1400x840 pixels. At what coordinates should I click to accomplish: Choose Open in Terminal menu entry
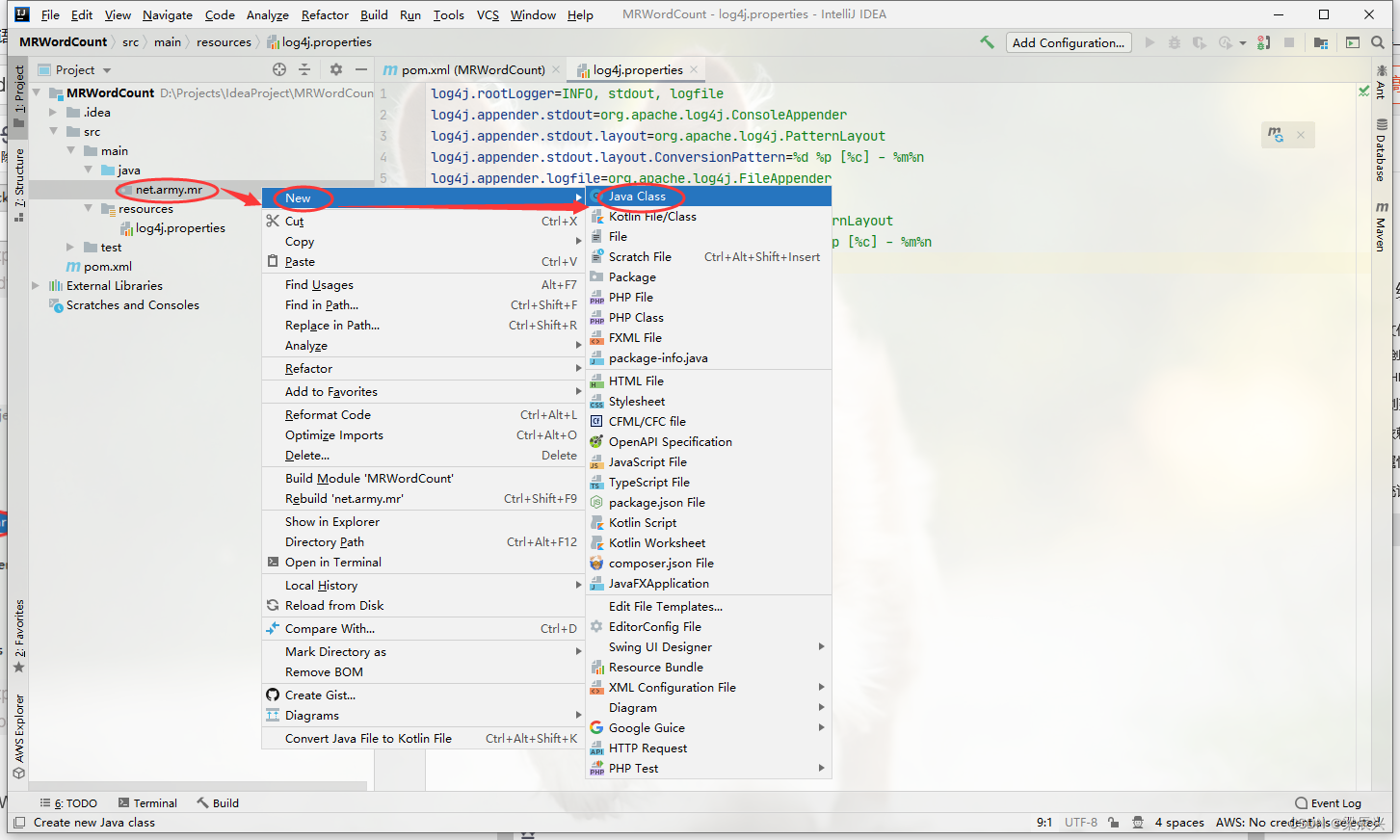click(x=423, y=563)
